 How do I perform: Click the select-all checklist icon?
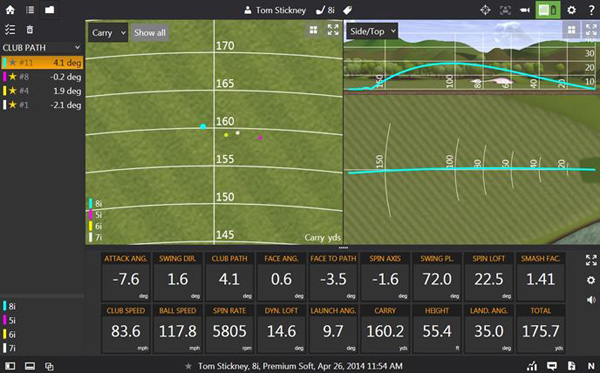(x=10, y=29)
